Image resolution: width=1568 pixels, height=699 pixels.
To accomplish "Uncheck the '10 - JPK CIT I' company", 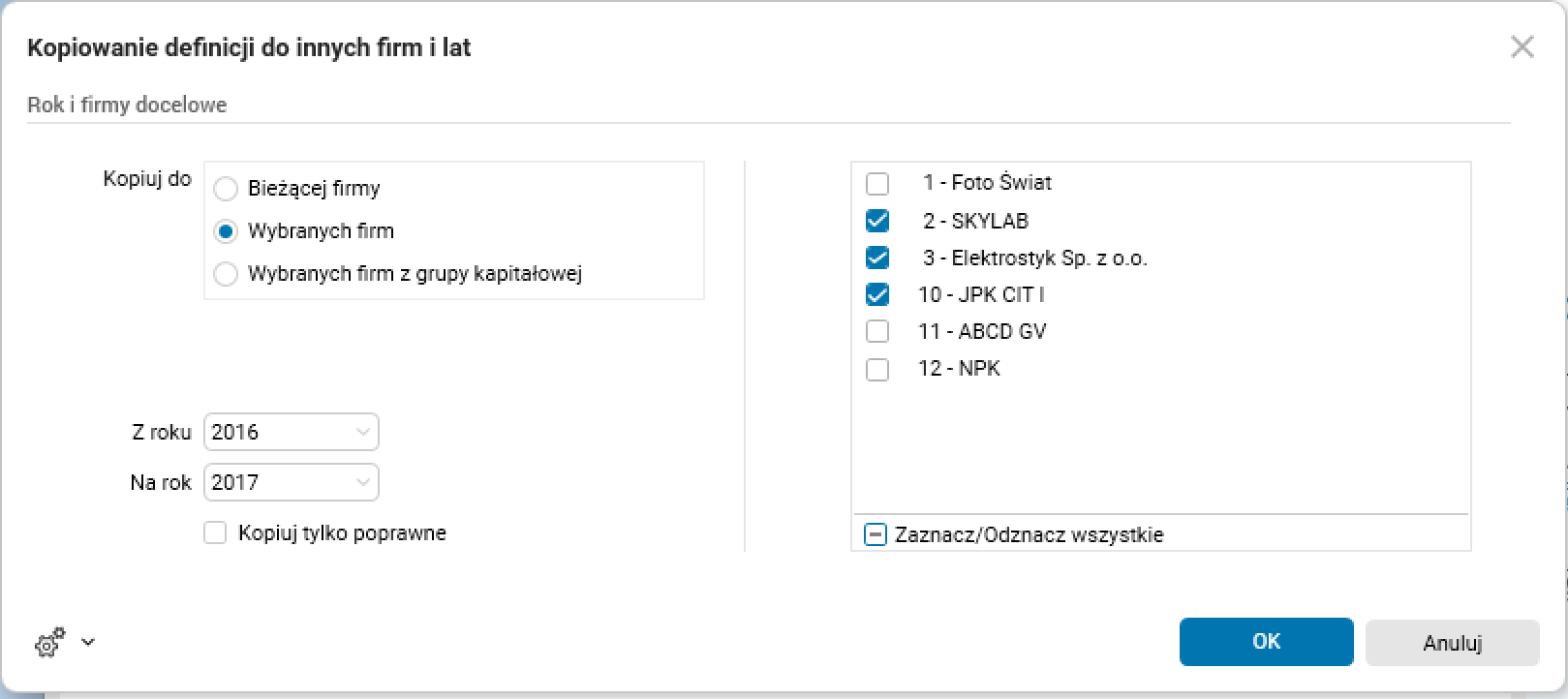I will pyautogui.click(x=877, y=294).
